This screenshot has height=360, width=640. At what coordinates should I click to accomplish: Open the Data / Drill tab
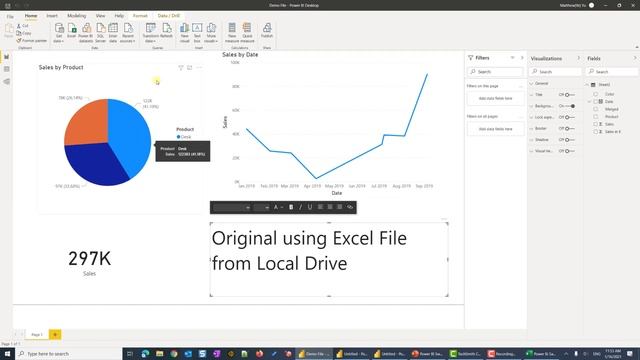(169, 16)
